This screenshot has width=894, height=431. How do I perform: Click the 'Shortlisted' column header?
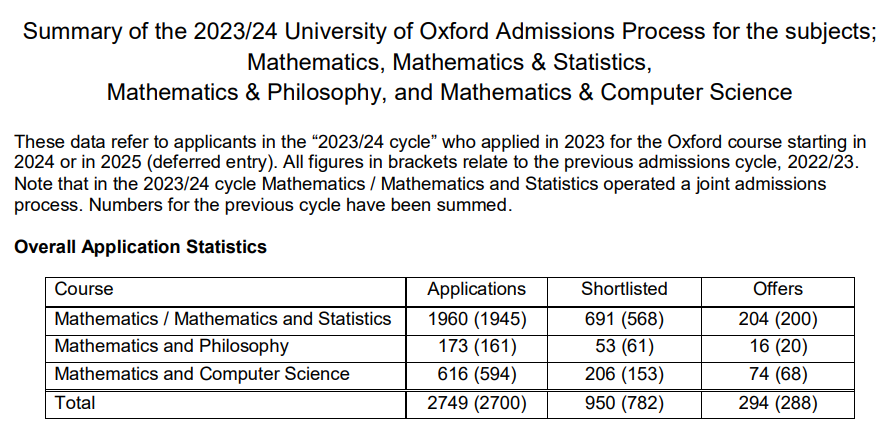(624, 288)
